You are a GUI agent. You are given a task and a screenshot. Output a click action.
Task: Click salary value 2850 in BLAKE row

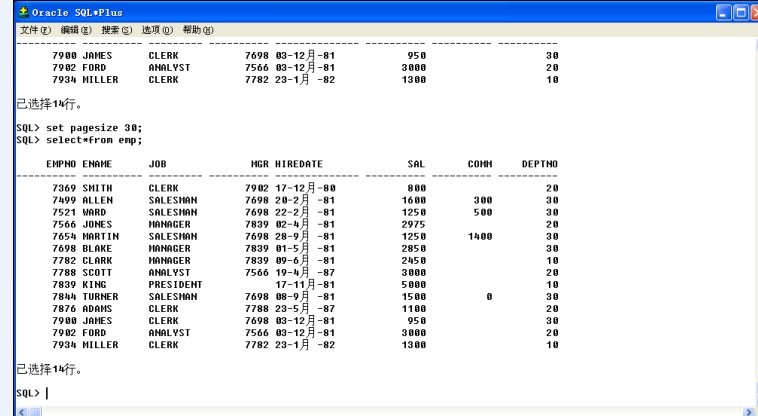[414, 248]
